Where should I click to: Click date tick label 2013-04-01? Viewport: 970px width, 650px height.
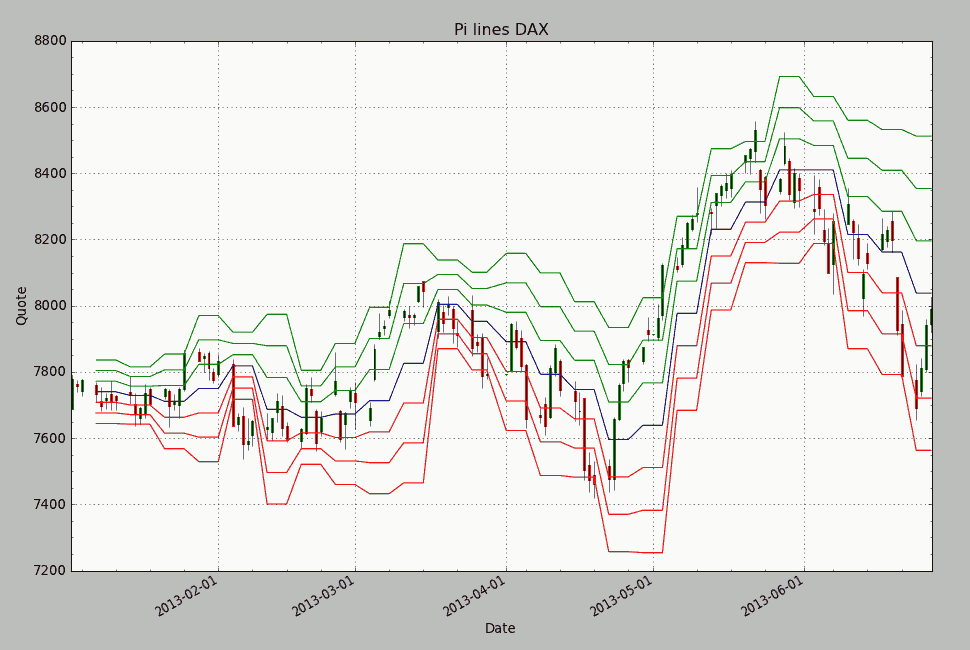click(474, 596)
